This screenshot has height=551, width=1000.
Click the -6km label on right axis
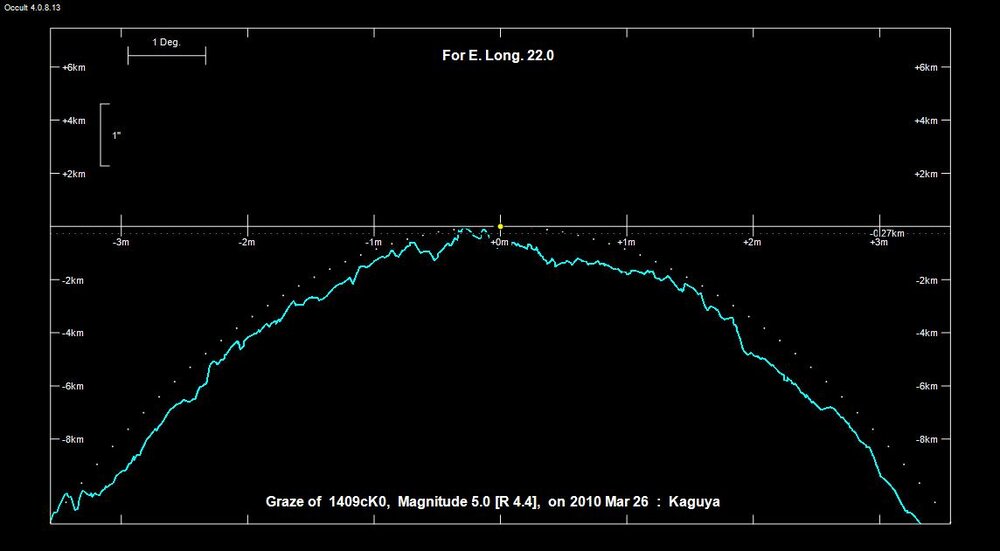point(926,386)
